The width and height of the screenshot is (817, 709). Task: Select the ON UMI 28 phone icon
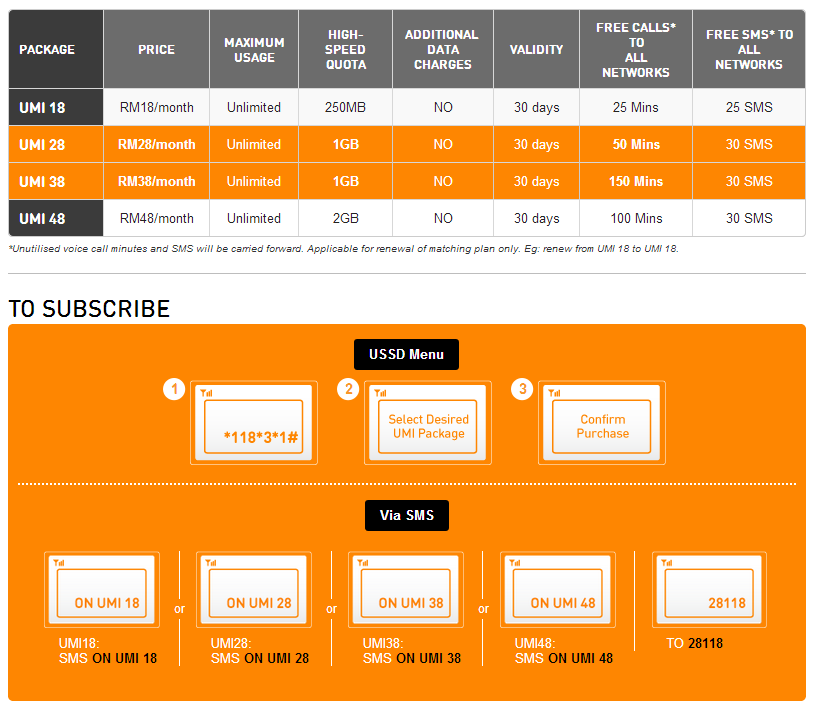[x=253, y=589]
